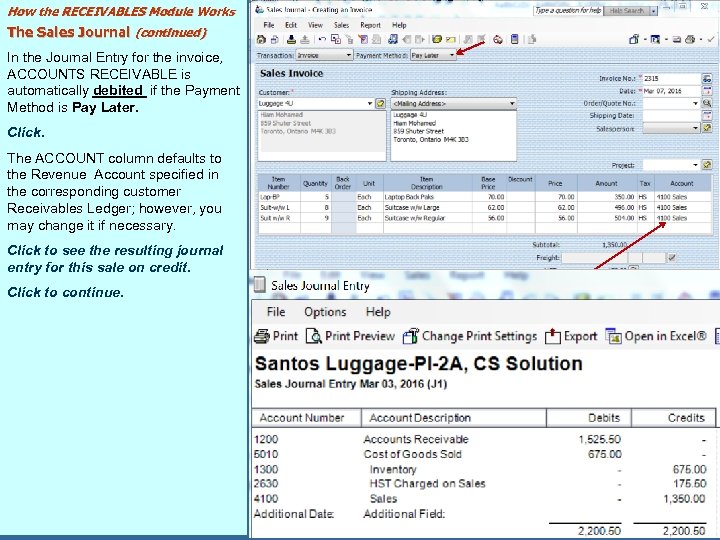Click the pin icon beside the Project dropdown

[707, 164]
